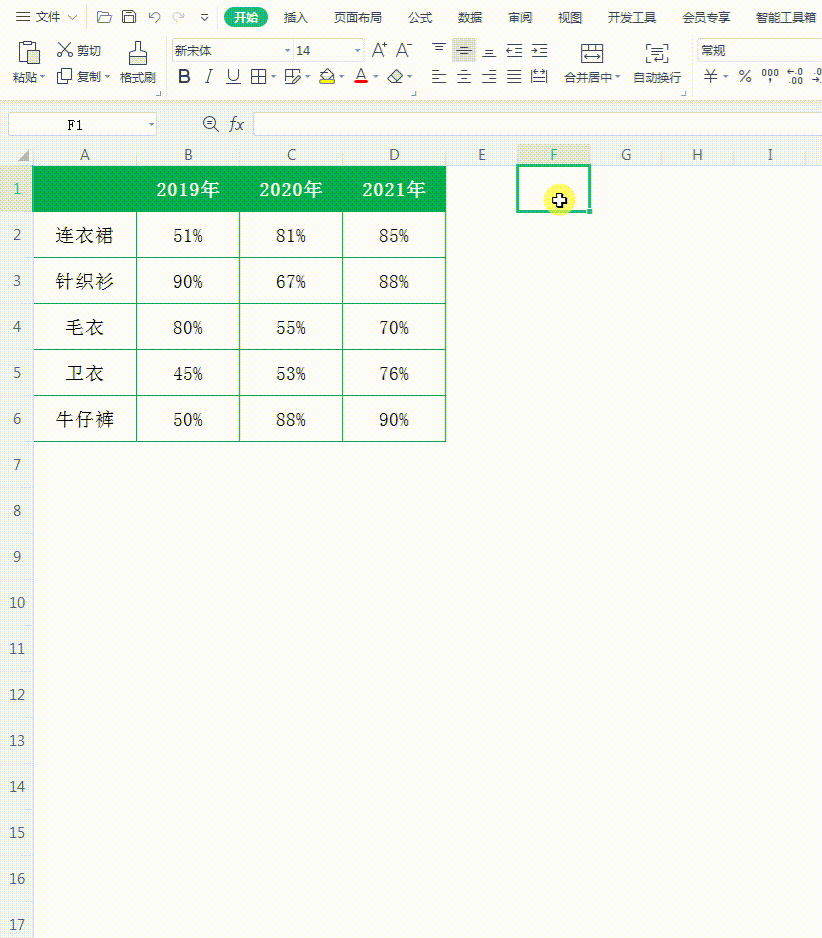Justify text in cell
The height and width of the screenshot is (938, 822).
[x=514, y=77]
